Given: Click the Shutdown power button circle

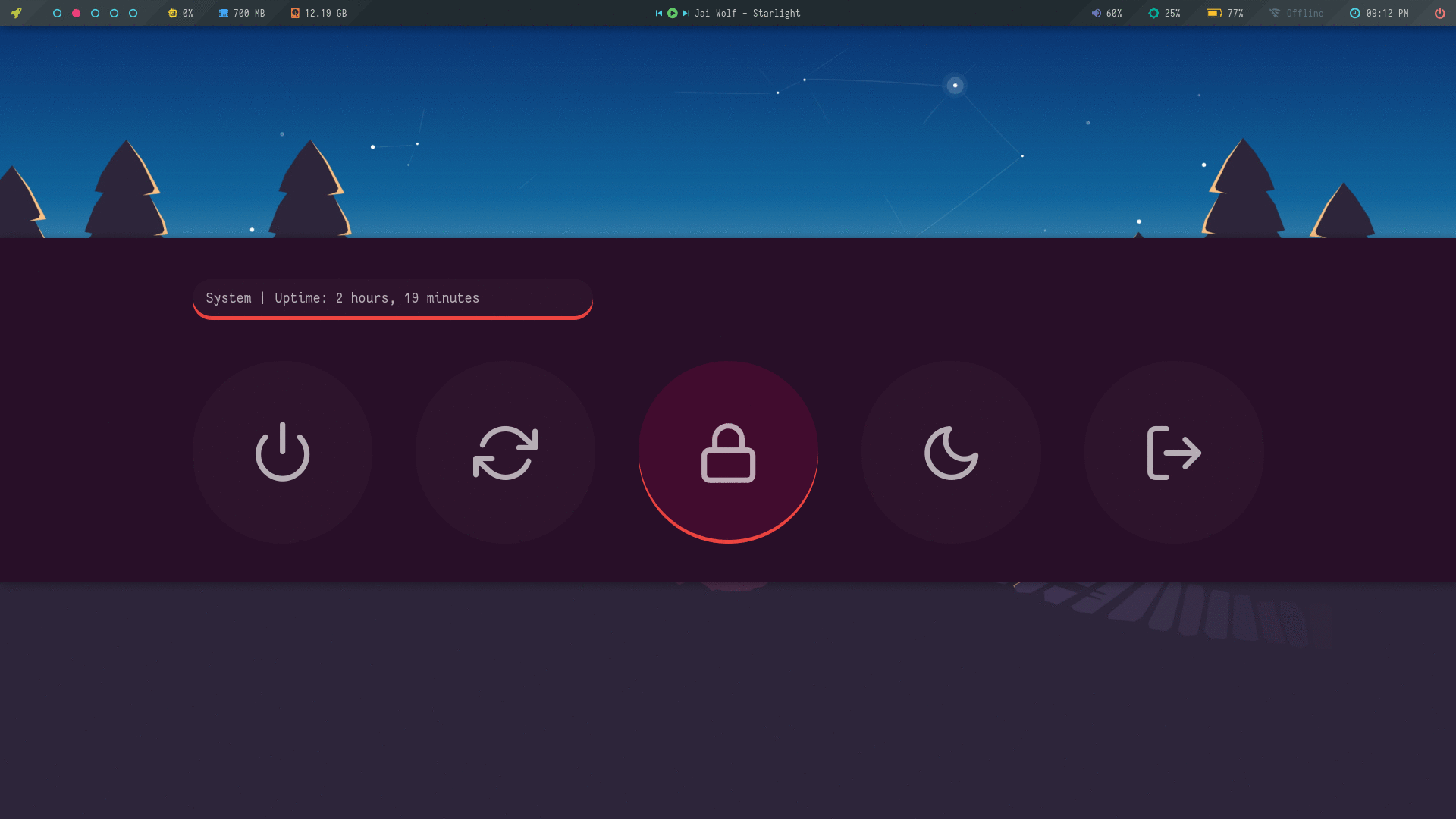Looking at the screenshot, I should point(282,452).
